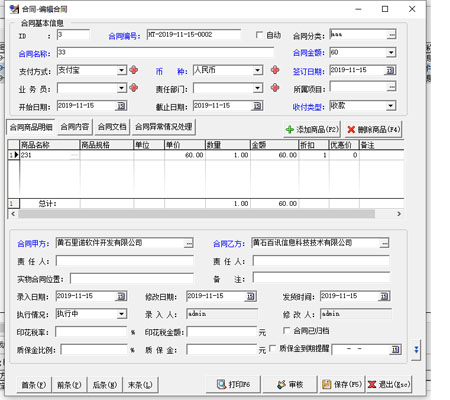Switch to the 合同异常情况处理 tab
The width and height of the screenshot is (450, 400).
coord(163,127)
